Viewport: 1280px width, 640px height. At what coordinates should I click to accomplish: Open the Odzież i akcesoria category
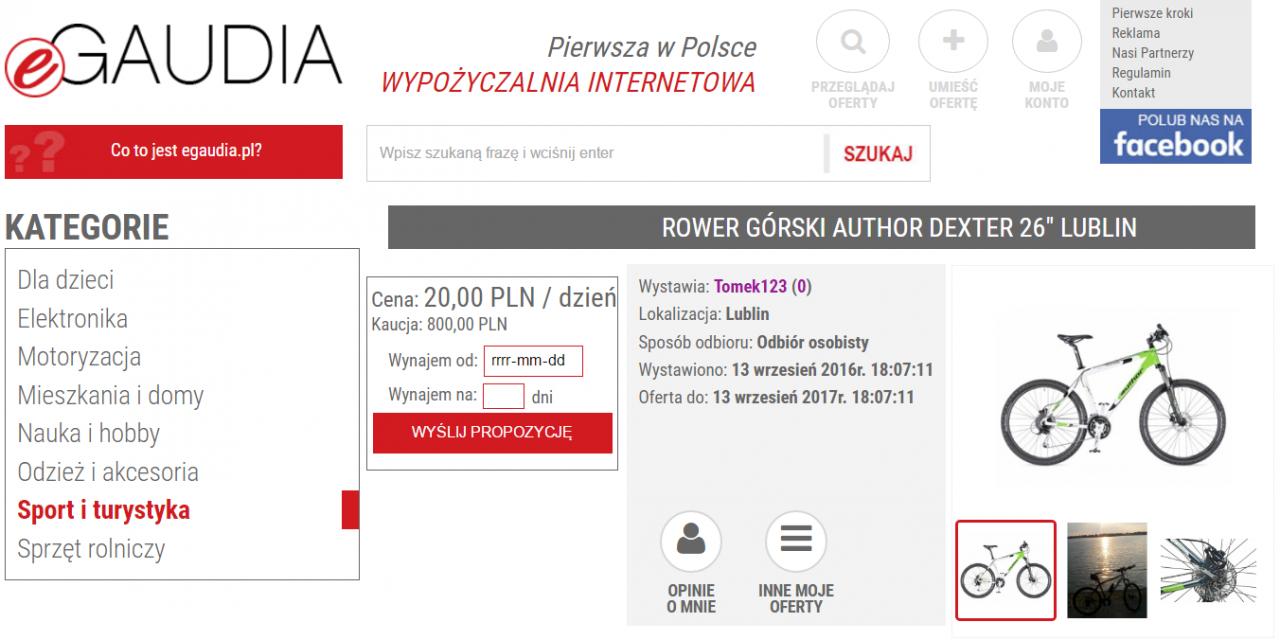(x=108, y=472)
